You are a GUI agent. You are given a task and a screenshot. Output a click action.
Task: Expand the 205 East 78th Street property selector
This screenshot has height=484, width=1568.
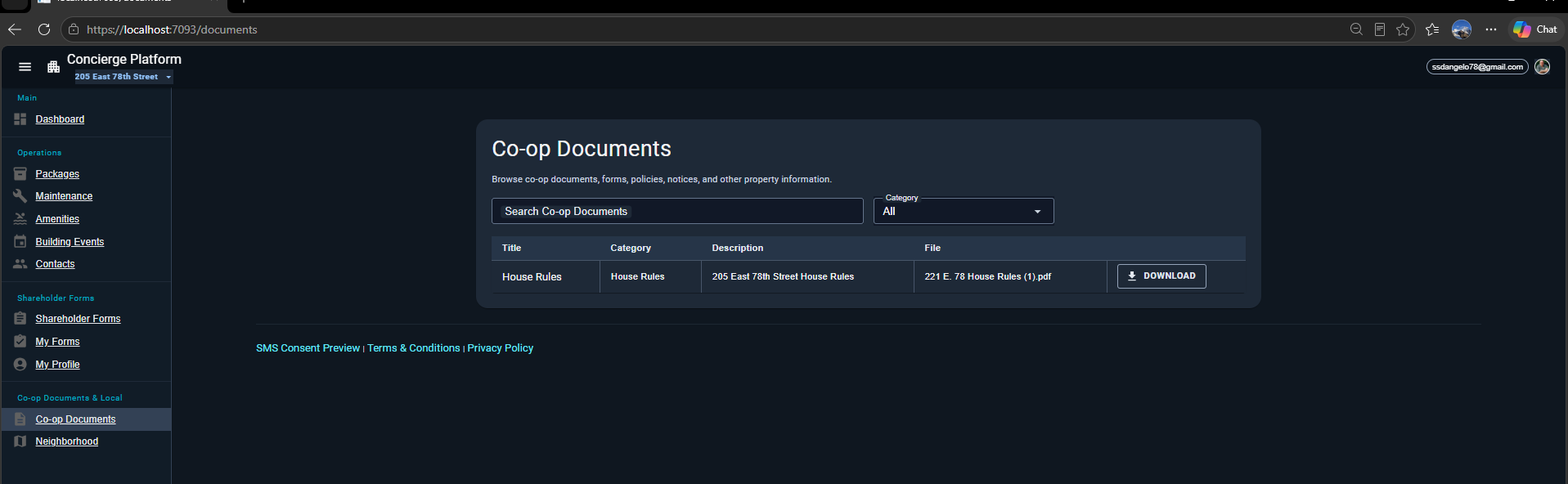(x=124, y=77)
